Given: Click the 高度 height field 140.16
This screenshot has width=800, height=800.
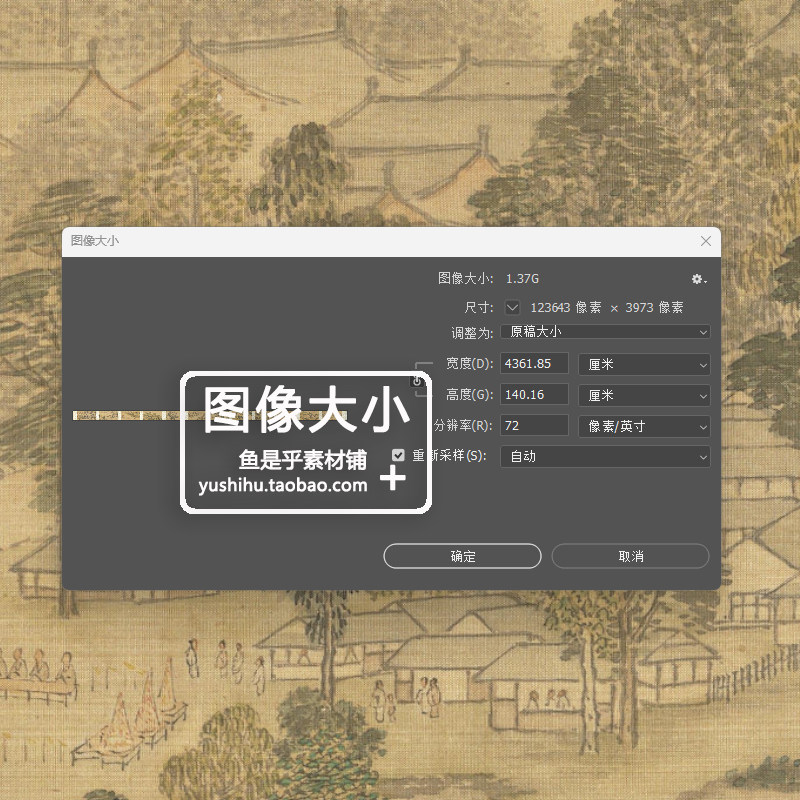Looking at the screenshot, I should [534, 395].
